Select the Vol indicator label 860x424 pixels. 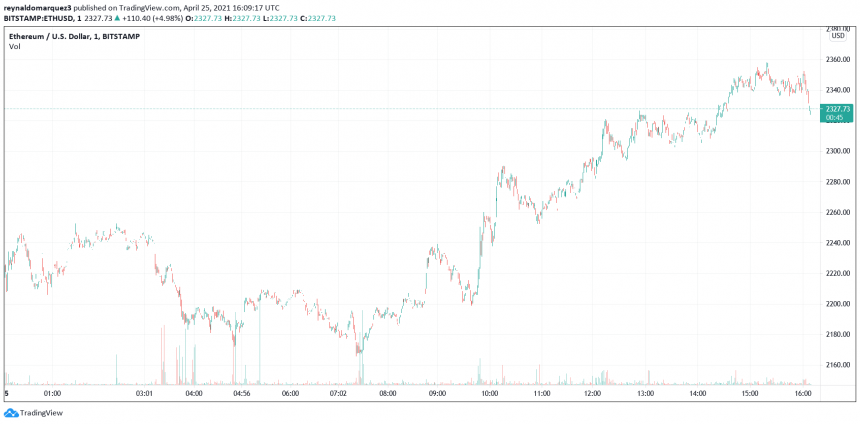click(14, 46)
